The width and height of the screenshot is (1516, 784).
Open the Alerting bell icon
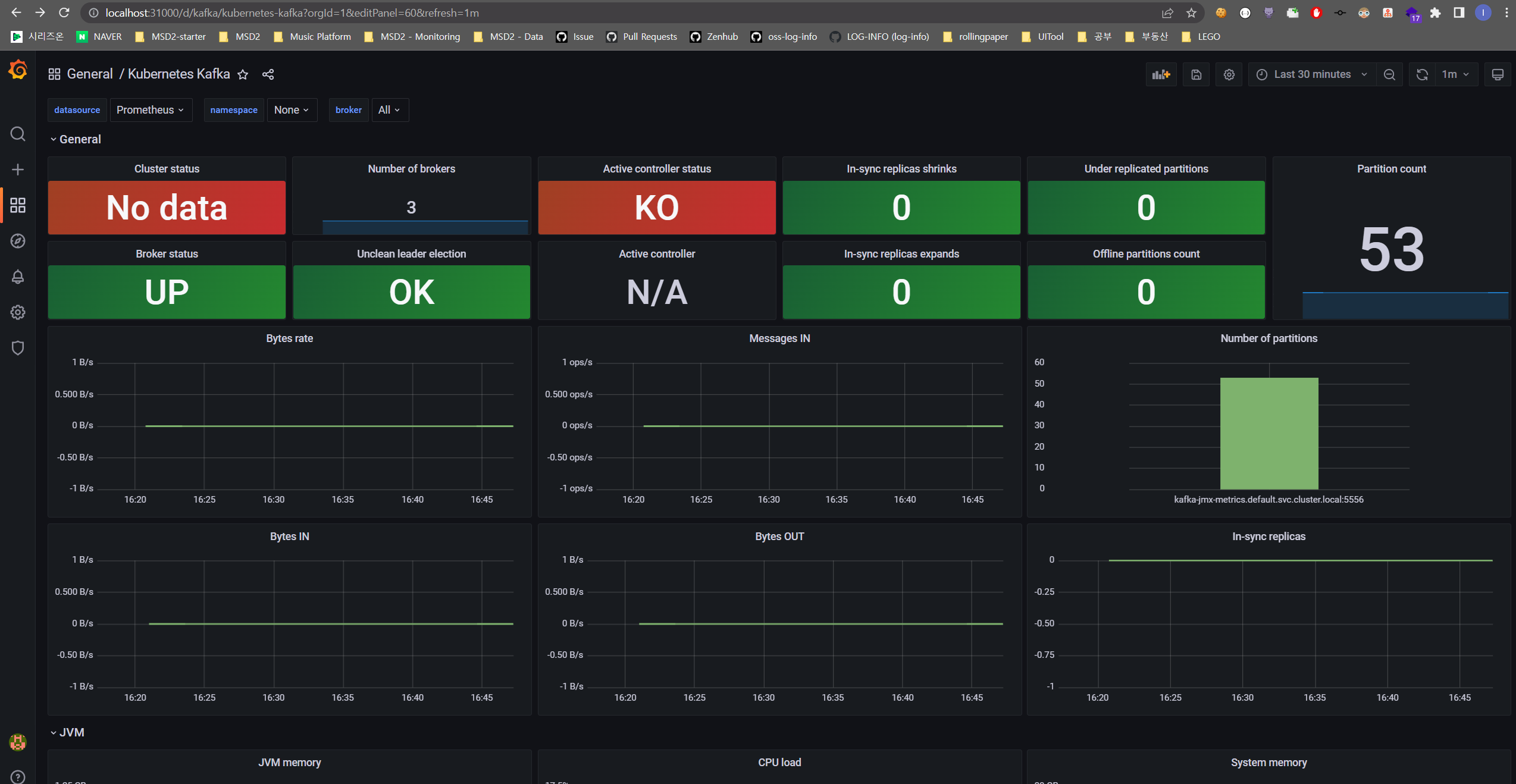[18, 277]
